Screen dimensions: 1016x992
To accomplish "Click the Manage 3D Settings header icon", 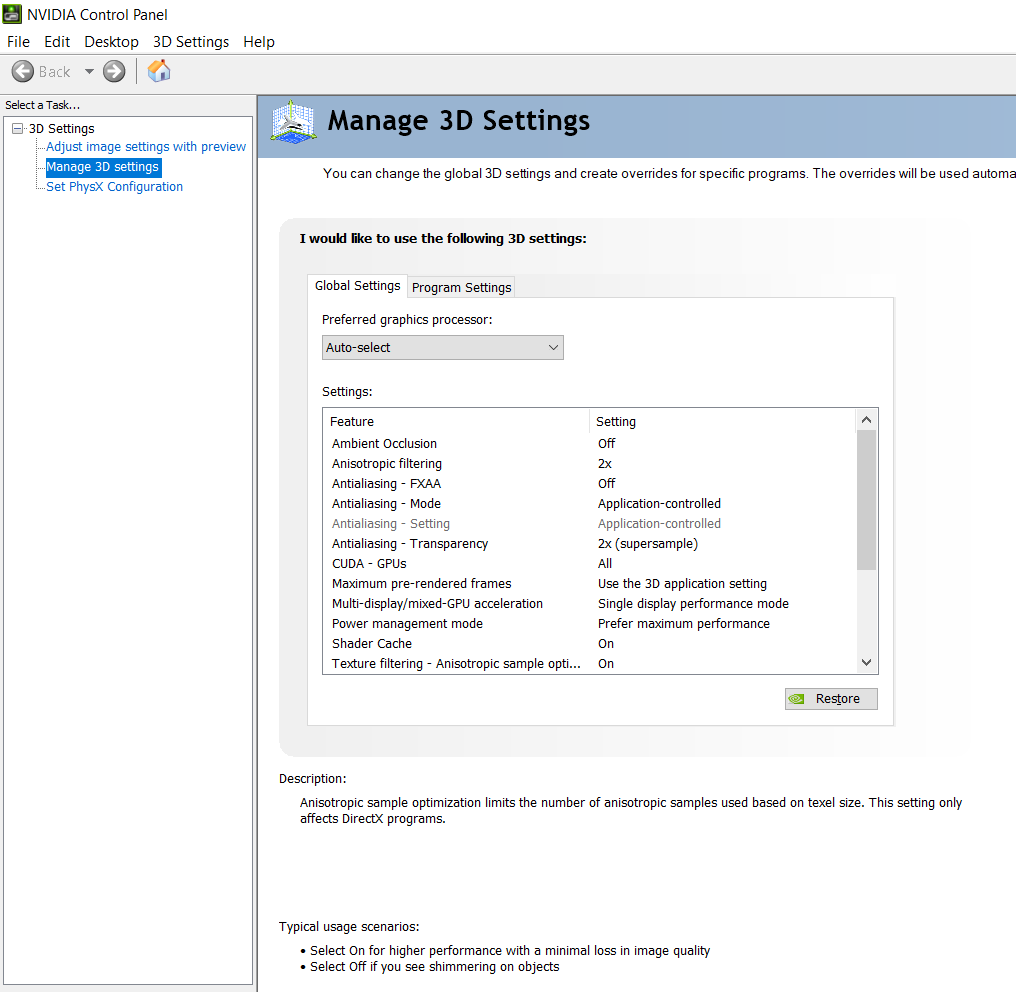I will click(x=294, y=122).
